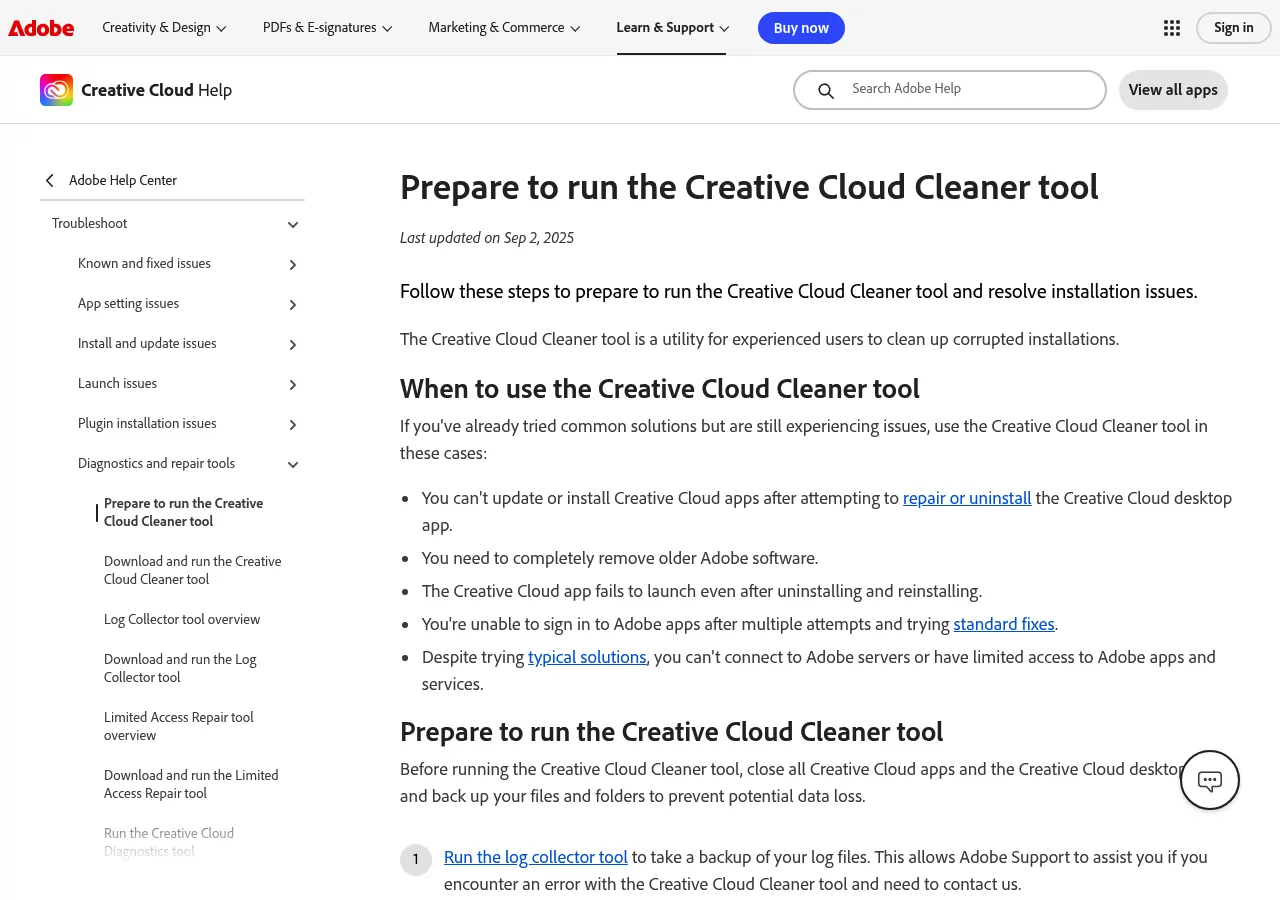Screen dimensions: 1280x900
Task: Click the Prepare to run the Creative Cloud Cleaner tool page title
Action: (749, 187)
